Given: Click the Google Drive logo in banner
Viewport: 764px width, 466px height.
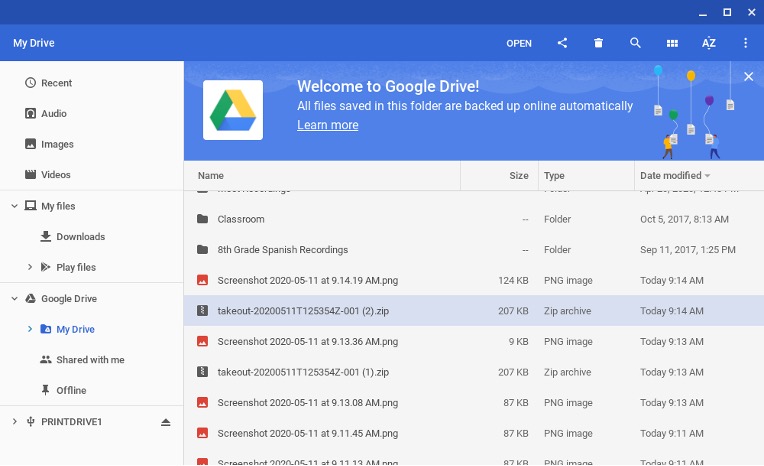Looking at the screenshot, I should click(x=233, y=110).
